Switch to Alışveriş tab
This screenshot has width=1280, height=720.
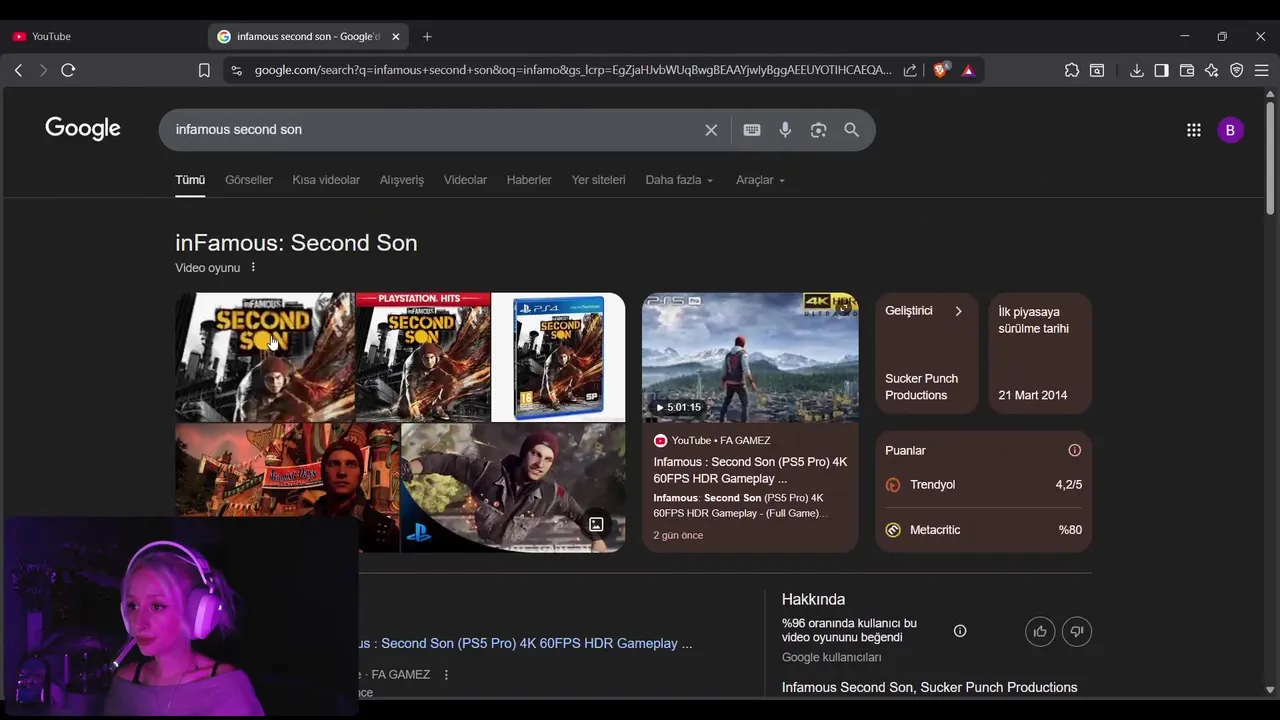click(402, 180)
